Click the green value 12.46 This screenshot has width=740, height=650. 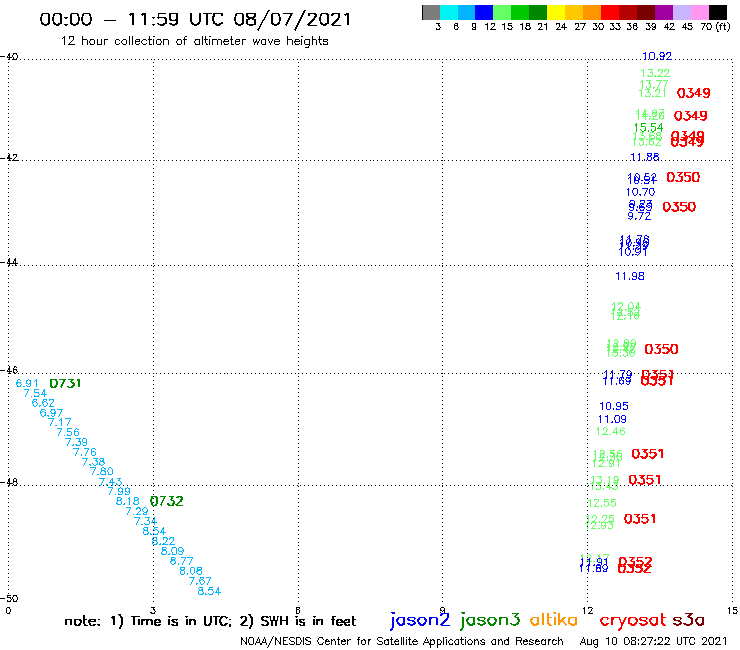click(x=611, y=431)
